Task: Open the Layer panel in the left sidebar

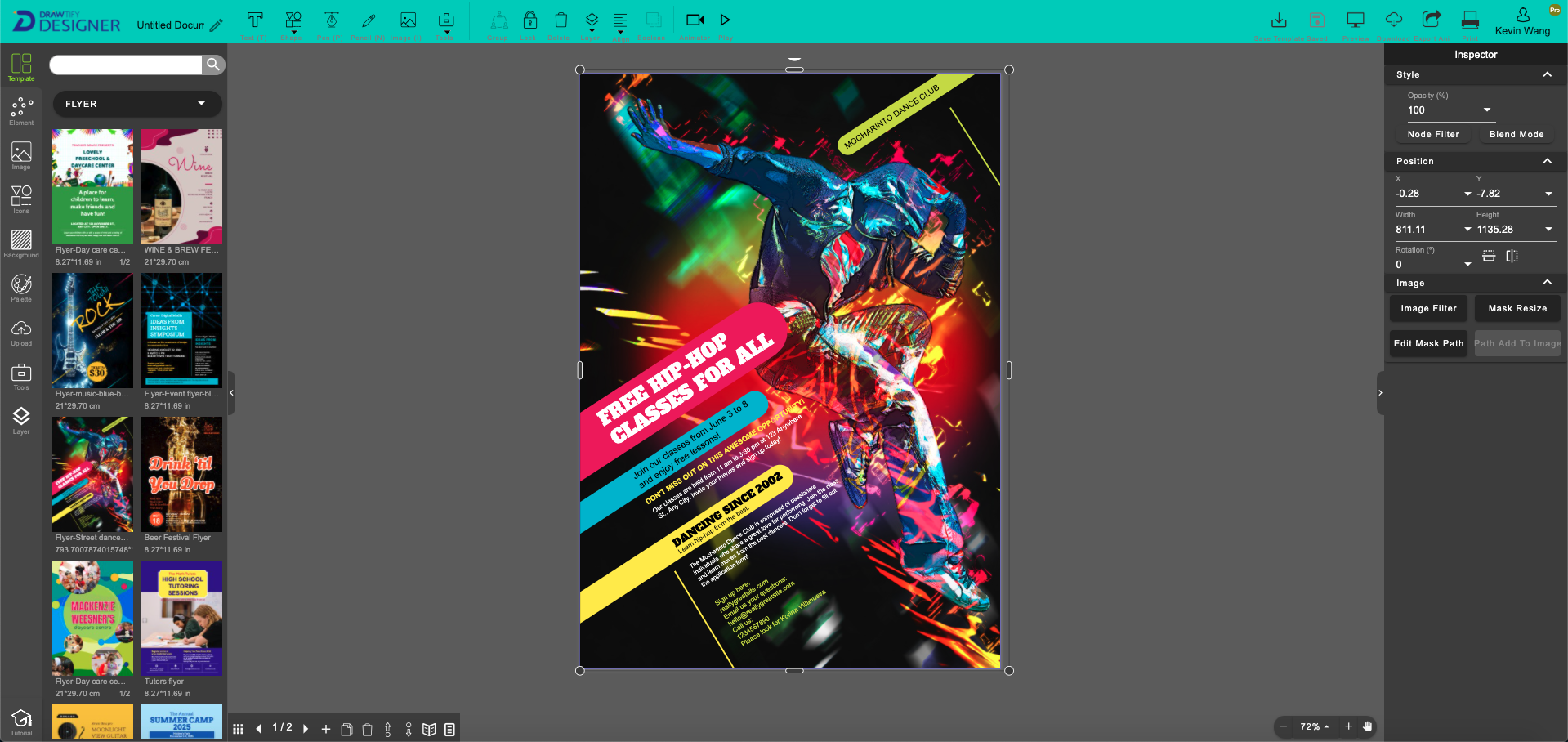Action: point(21,420)
